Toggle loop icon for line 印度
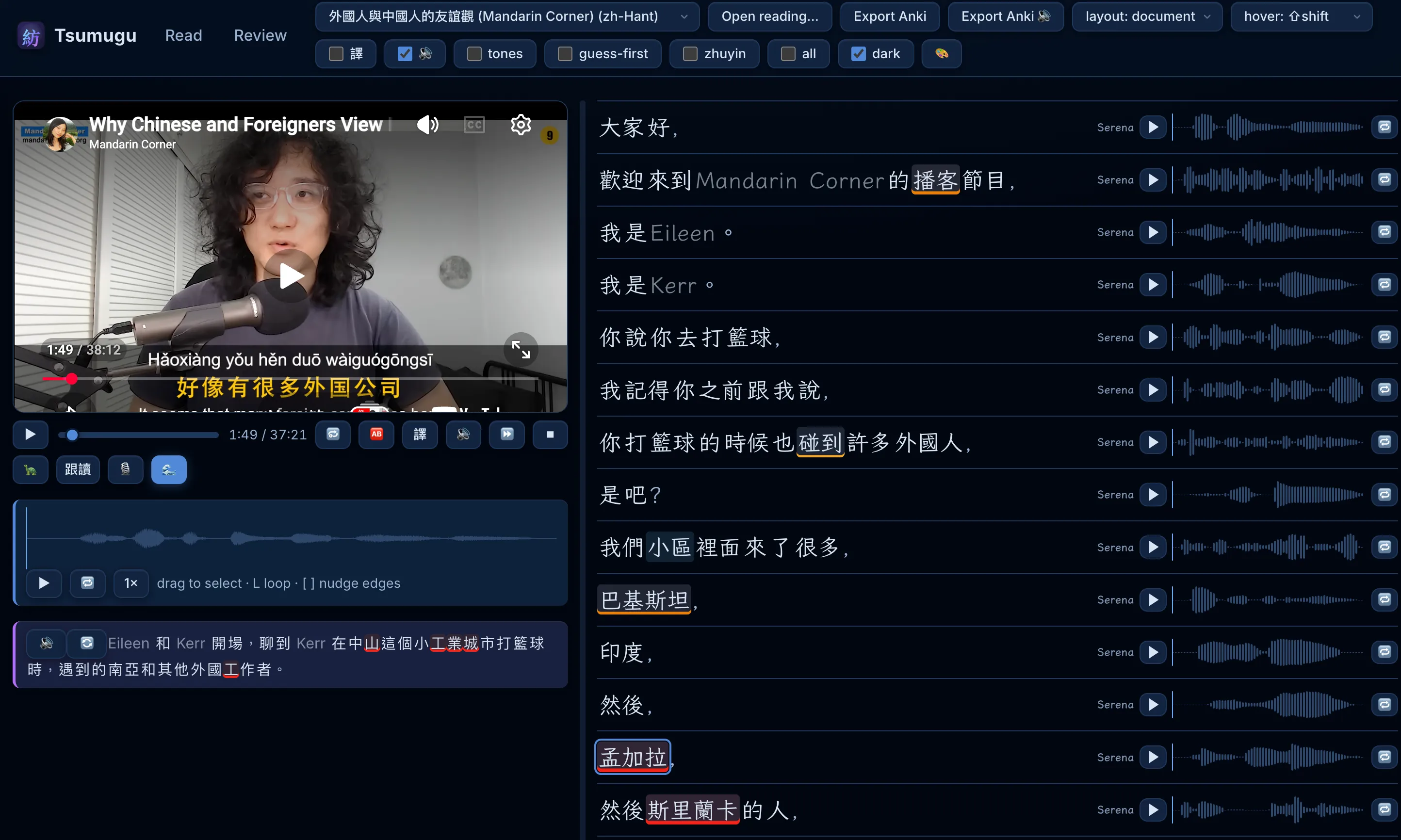This screenshot has height=840, width=1401. 1385,652
